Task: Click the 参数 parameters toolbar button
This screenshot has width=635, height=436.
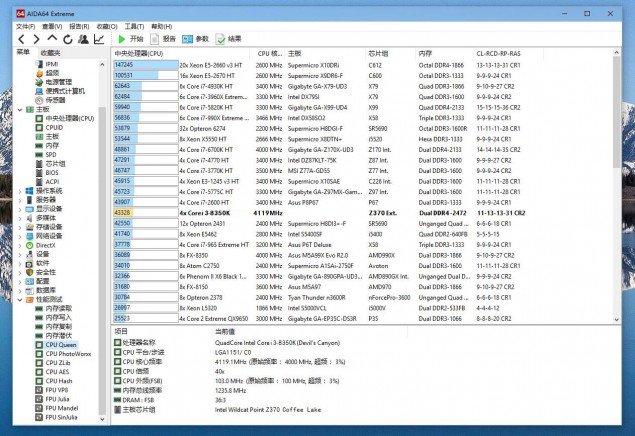Action: [x=195, y=39]
